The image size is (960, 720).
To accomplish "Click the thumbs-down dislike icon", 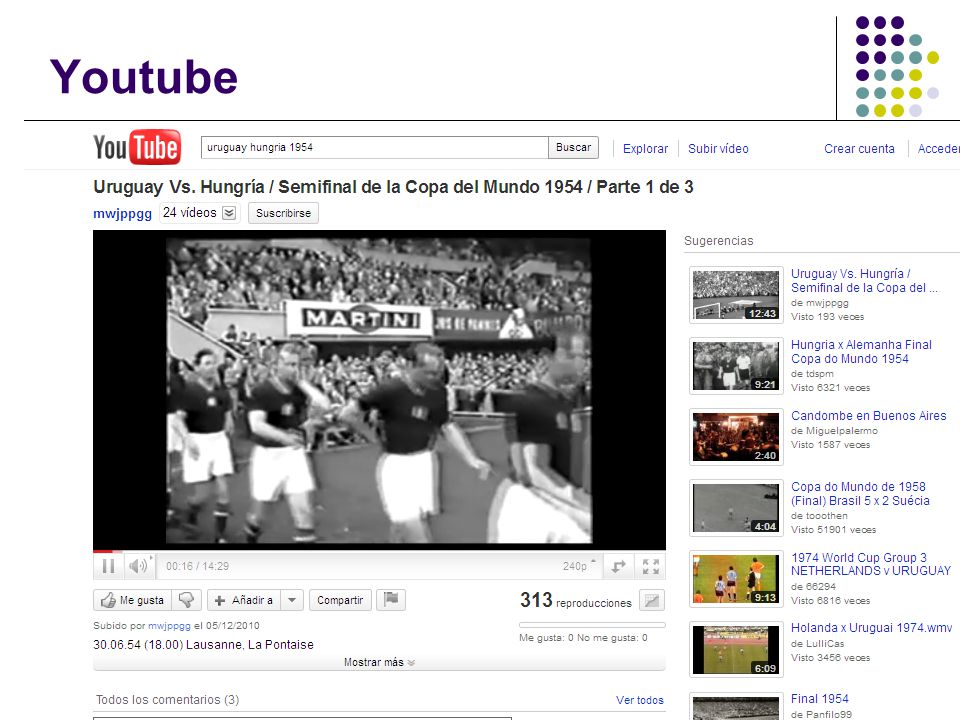I will click(186, 600).
